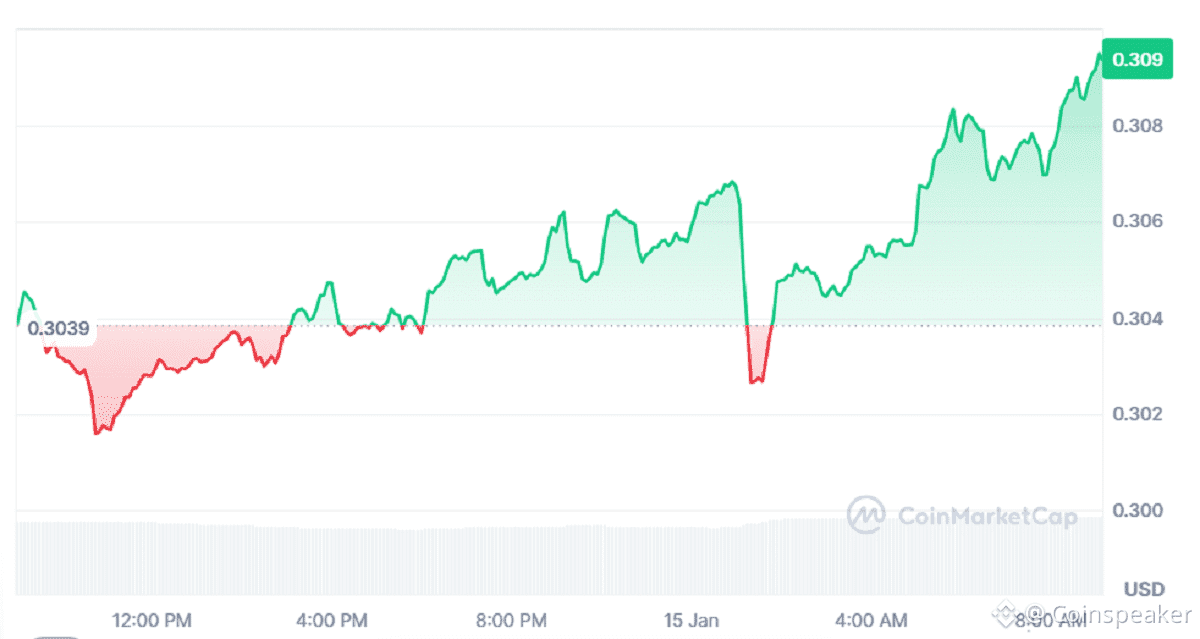
Task: Click the CoinMarketCap watermark text
Action: click(988, 516)
